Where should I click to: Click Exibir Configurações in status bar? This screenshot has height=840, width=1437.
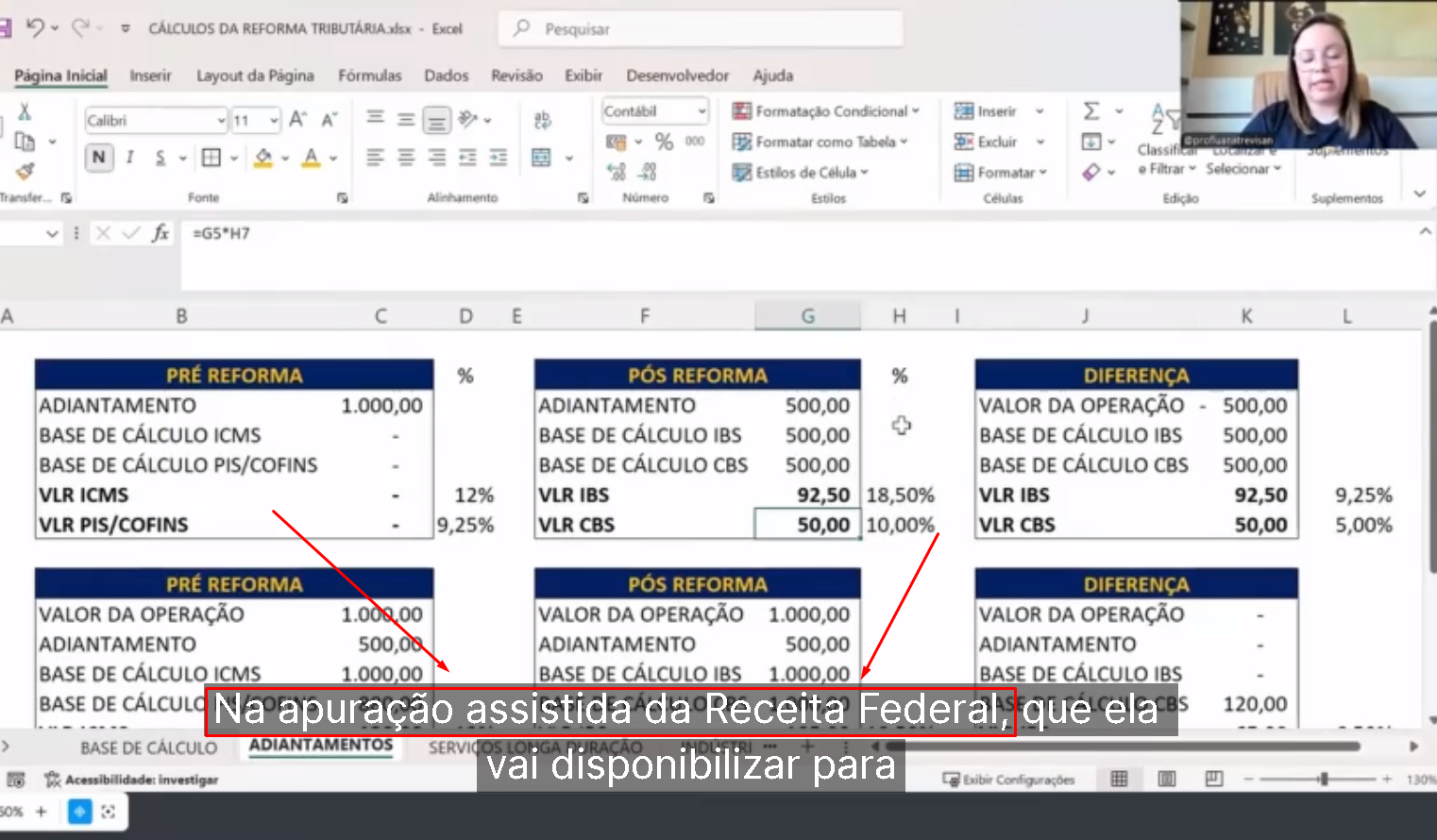pos(1008,780)
